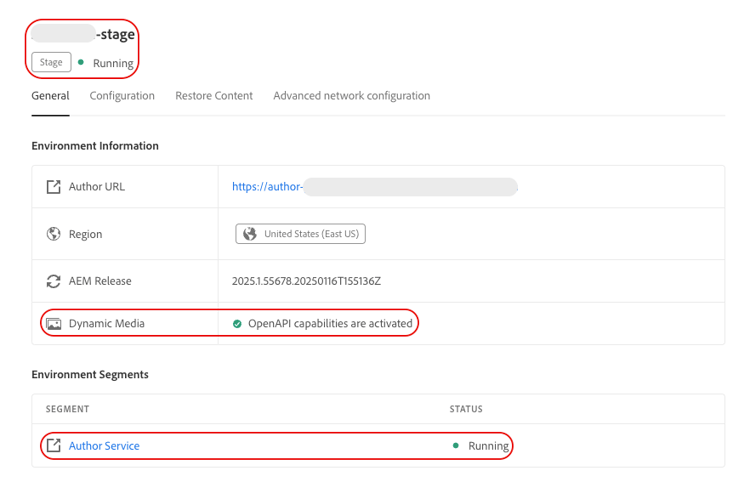Click the AEM Release version number
The height and width of the screenshot is (482, 750).
coord(306,281)
